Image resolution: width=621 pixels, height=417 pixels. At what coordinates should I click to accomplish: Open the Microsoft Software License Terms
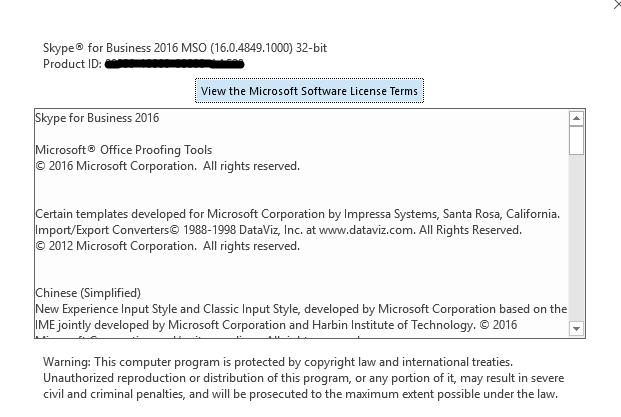(309, 91)
